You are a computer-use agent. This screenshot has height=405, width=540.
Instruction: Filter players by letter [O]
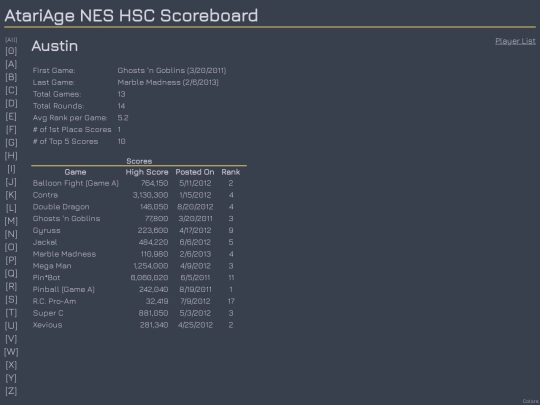pos(11,247)
